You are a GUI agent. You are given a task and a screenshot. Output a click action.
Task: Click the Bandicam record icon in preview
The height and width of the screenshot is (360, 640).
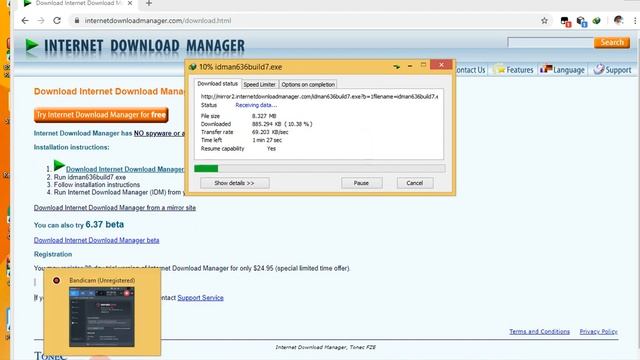click(56, 280)
